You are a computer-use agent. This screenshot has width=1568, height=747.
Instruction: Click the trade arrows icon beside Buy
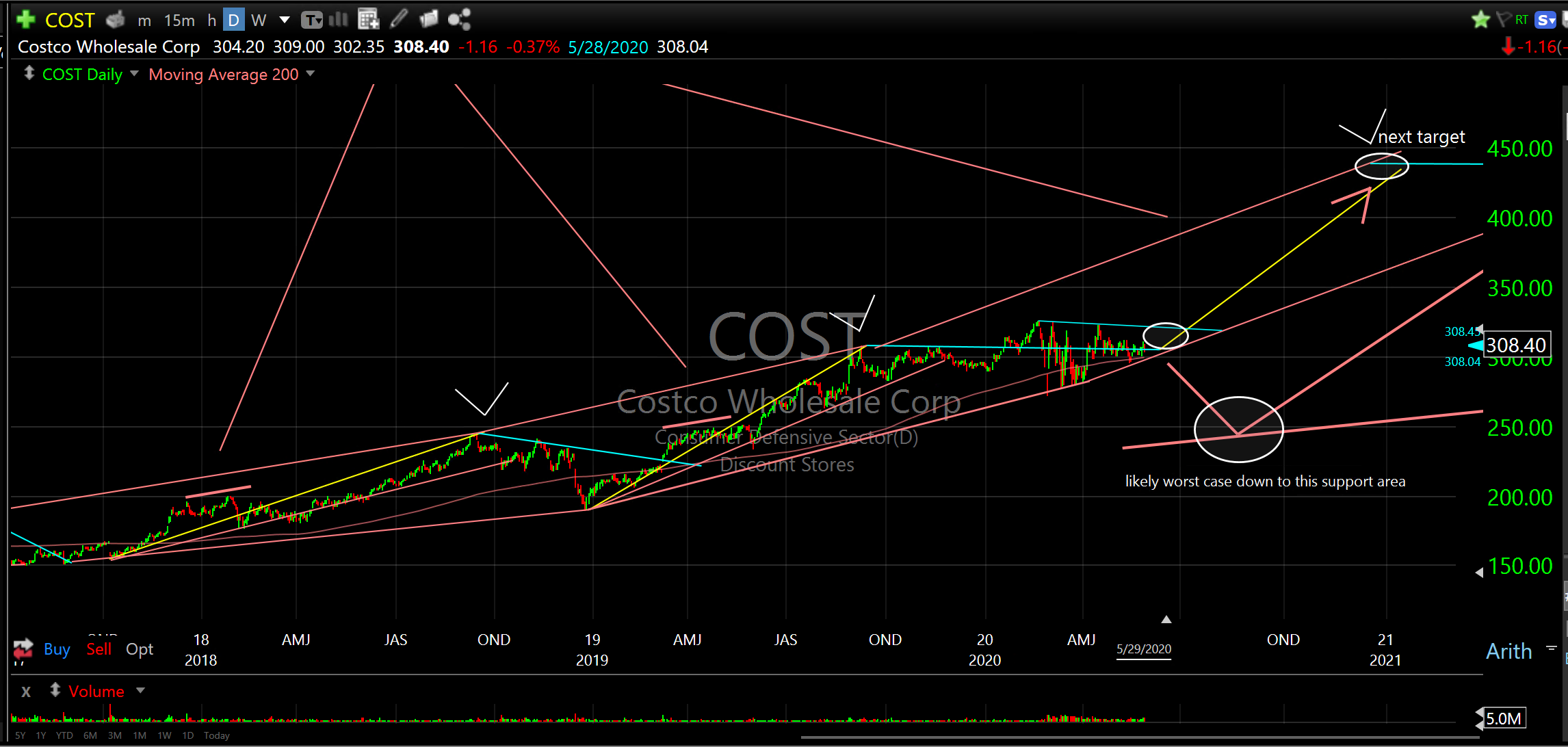point(23,648)
